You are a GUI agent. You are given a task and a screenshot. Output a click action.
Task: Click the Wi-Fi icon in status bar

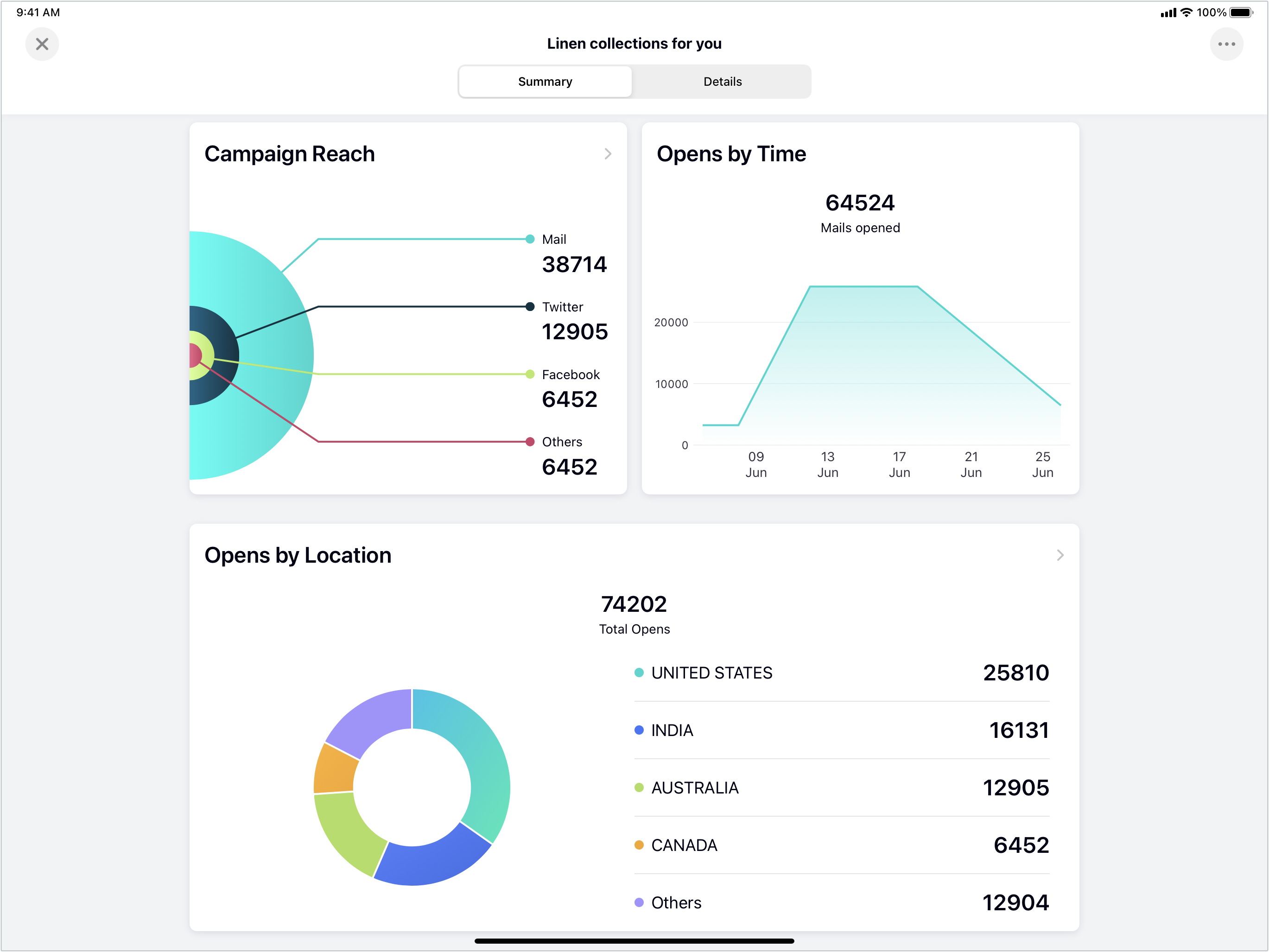coord(1186,13)
